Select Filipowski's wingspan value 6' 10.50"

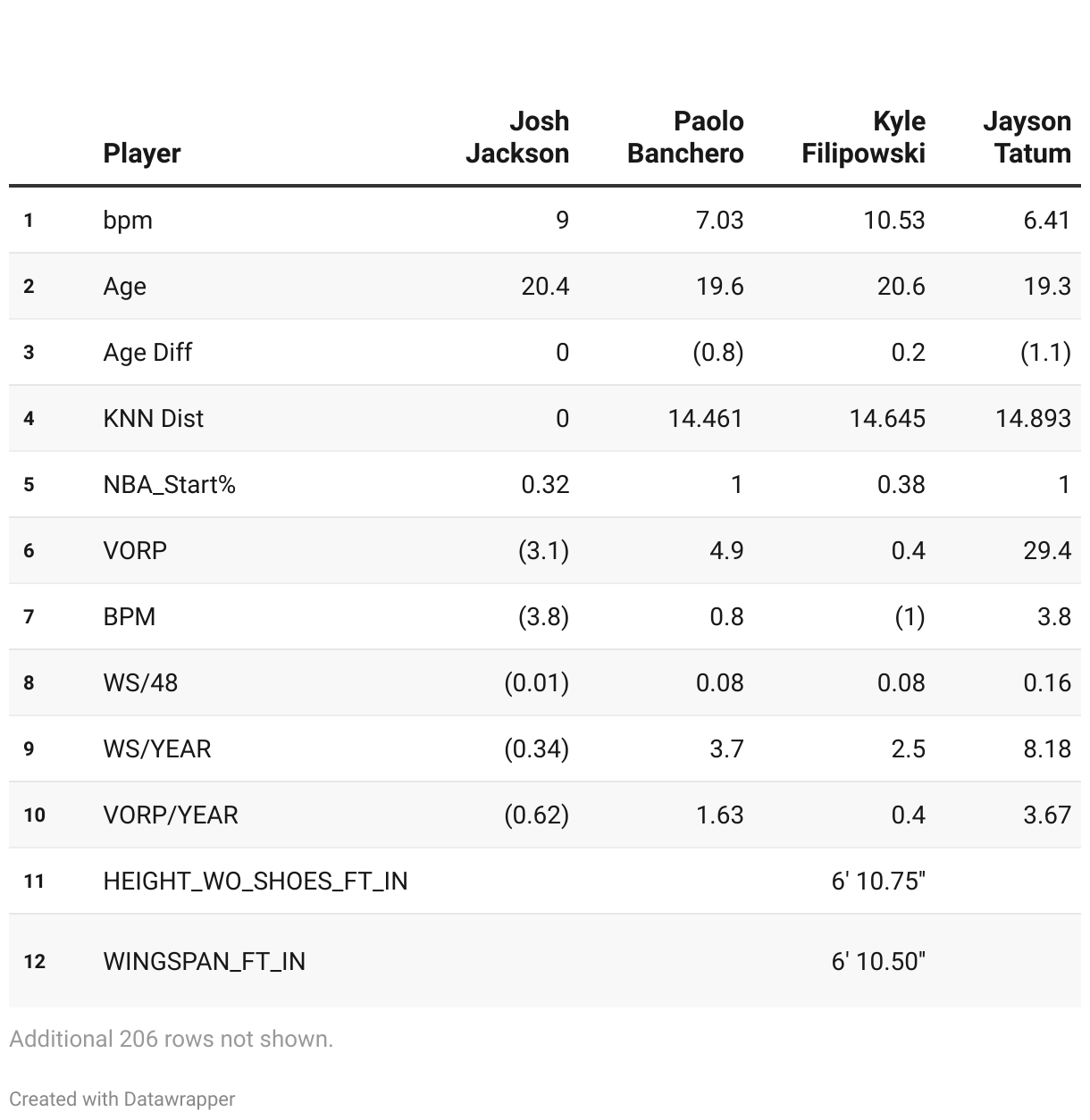coord(878,962)
